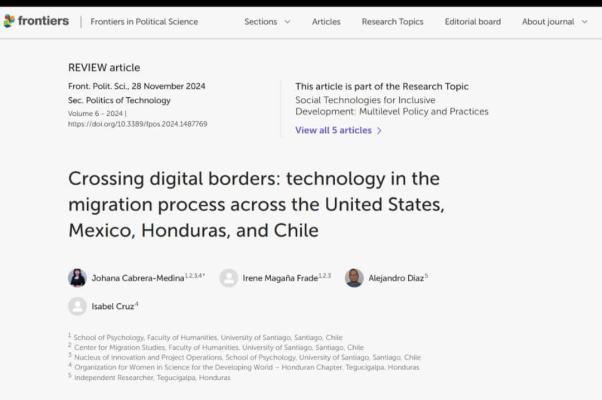The height and width of the screenshot is (400, 602).
Task: Go to Research Topics page
Action: [x=392, y=21]
